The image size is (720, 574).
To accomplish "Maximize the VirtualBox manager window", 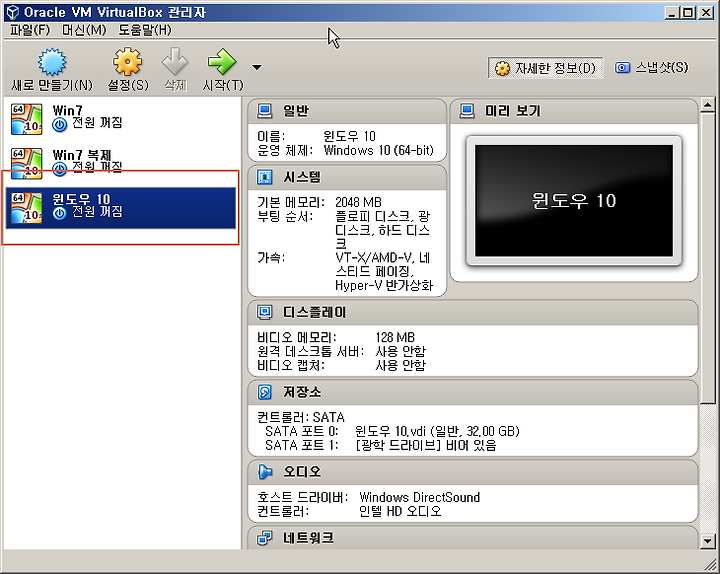I will coord(688,13).
